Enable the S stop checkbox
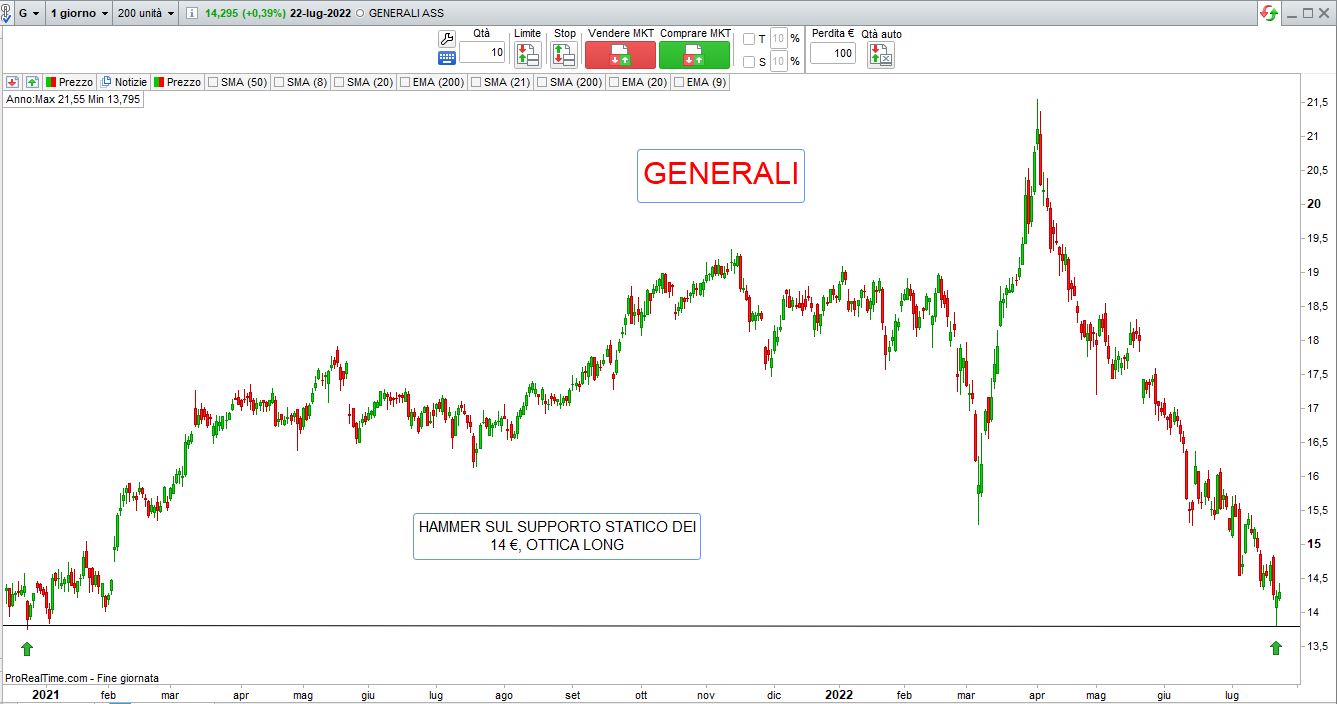This screenshot has width=1337, height=704. [749, 62]
